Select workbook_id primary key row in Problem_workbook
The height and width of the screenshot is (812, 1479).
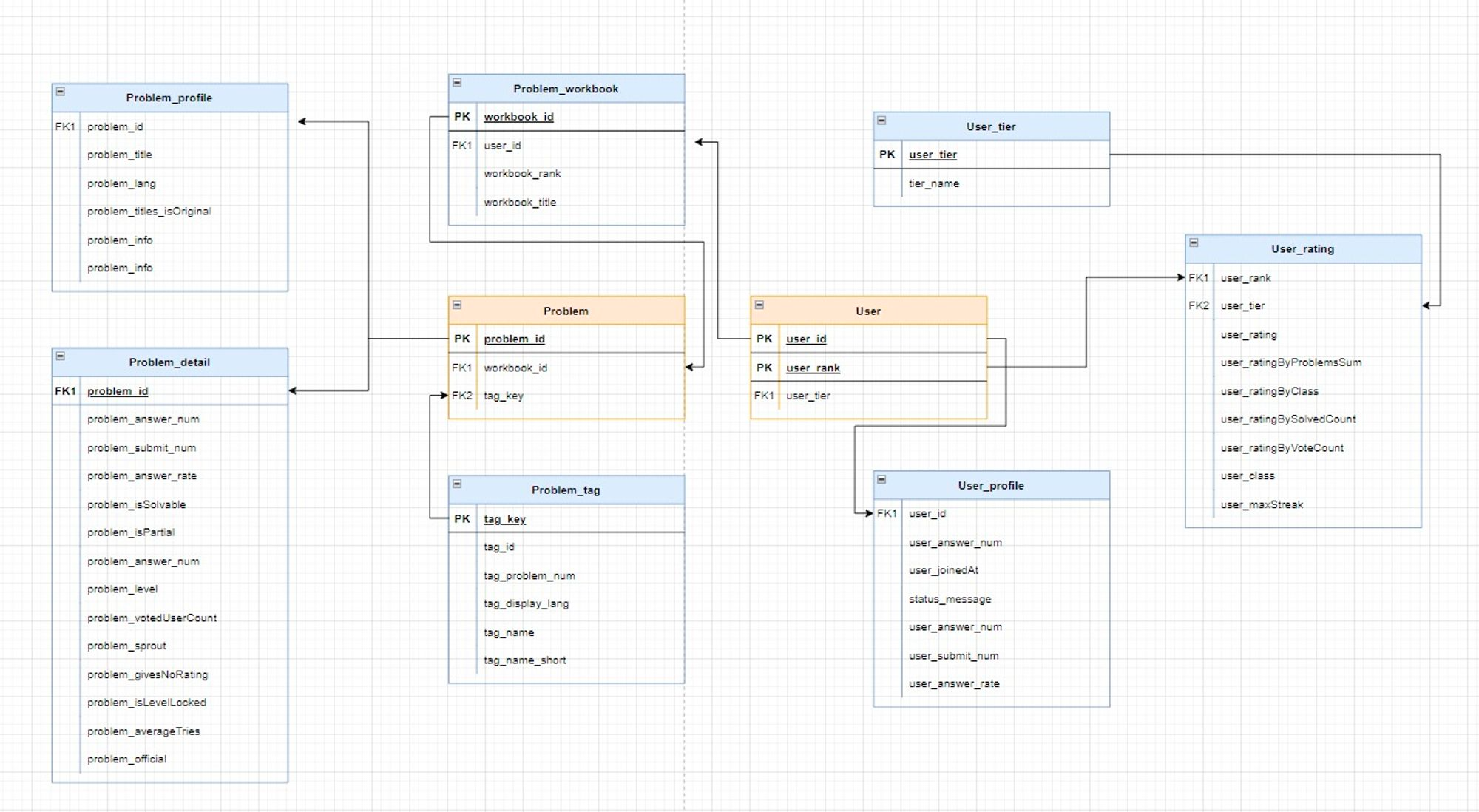pos(518,117)
